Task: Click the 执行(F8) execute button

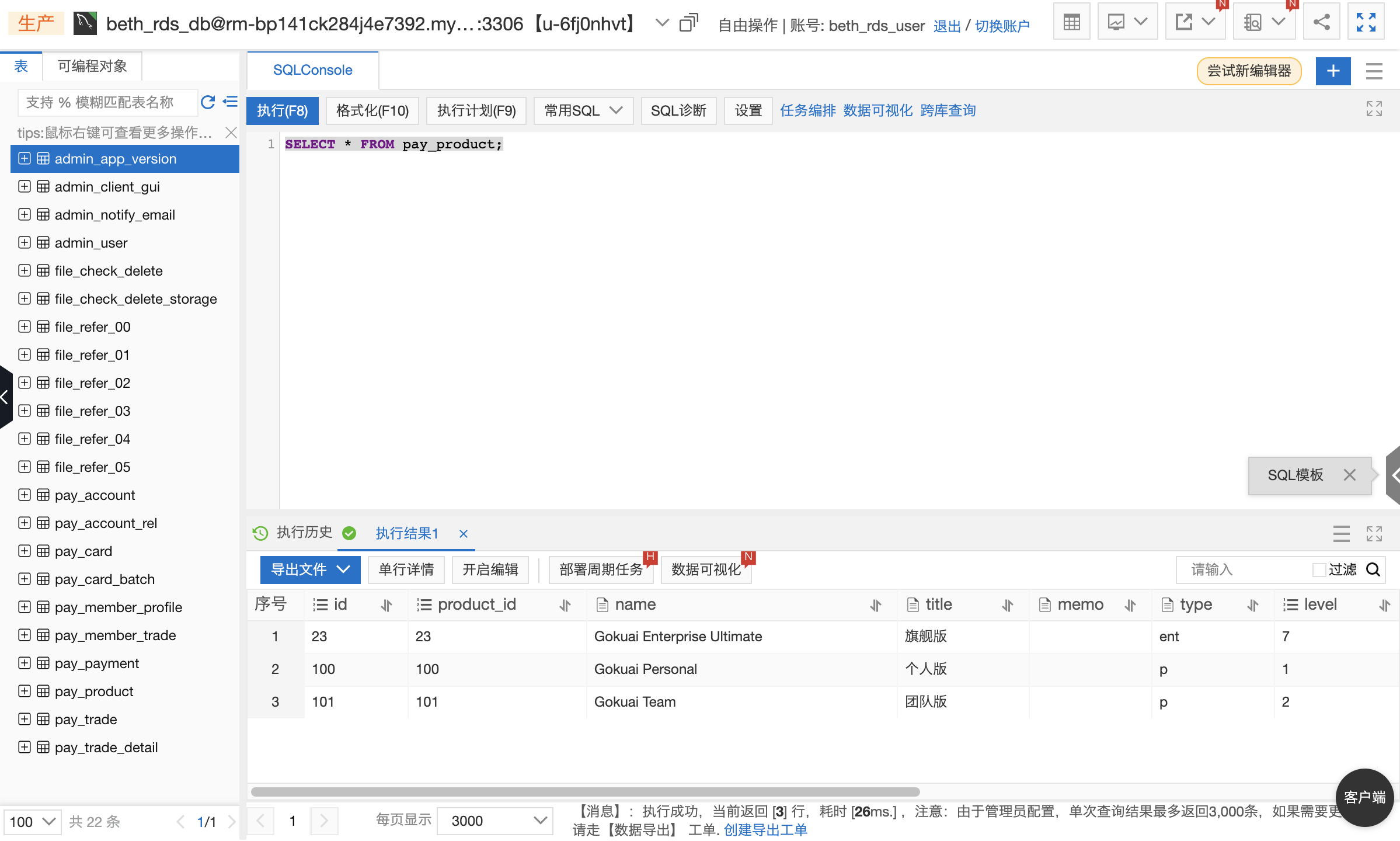Action: tap(282, 110)
